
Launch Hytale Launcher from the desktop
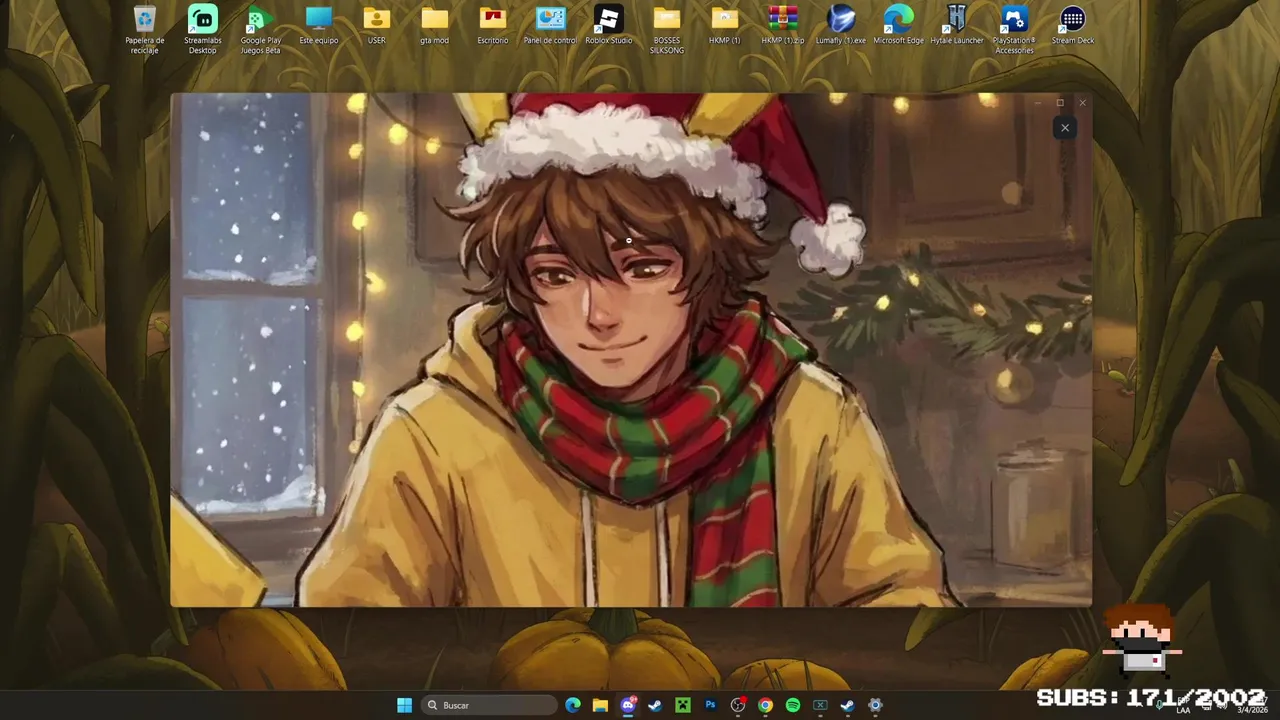click(x=957, y=26)
